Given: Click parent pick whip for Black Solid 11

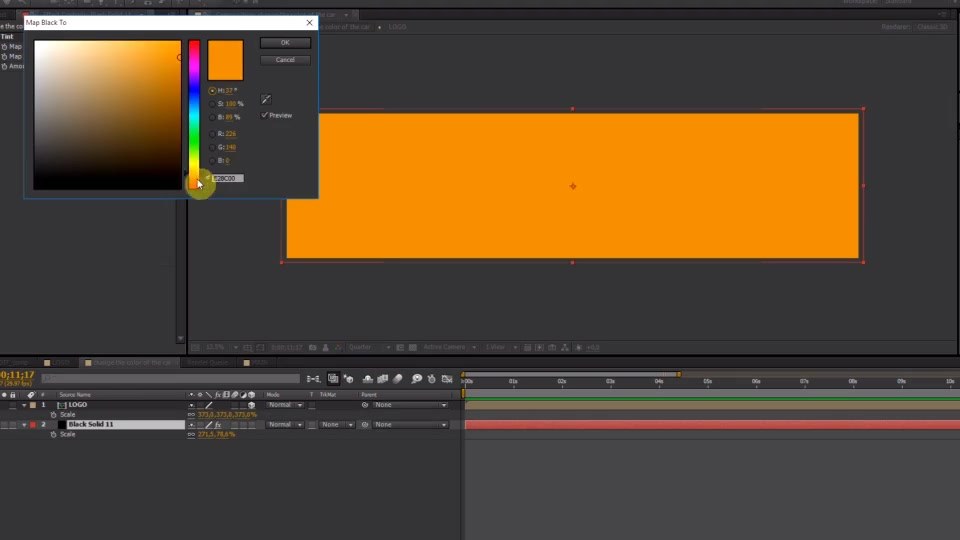Looking at the screenshot, I should [x=365, y=424].
